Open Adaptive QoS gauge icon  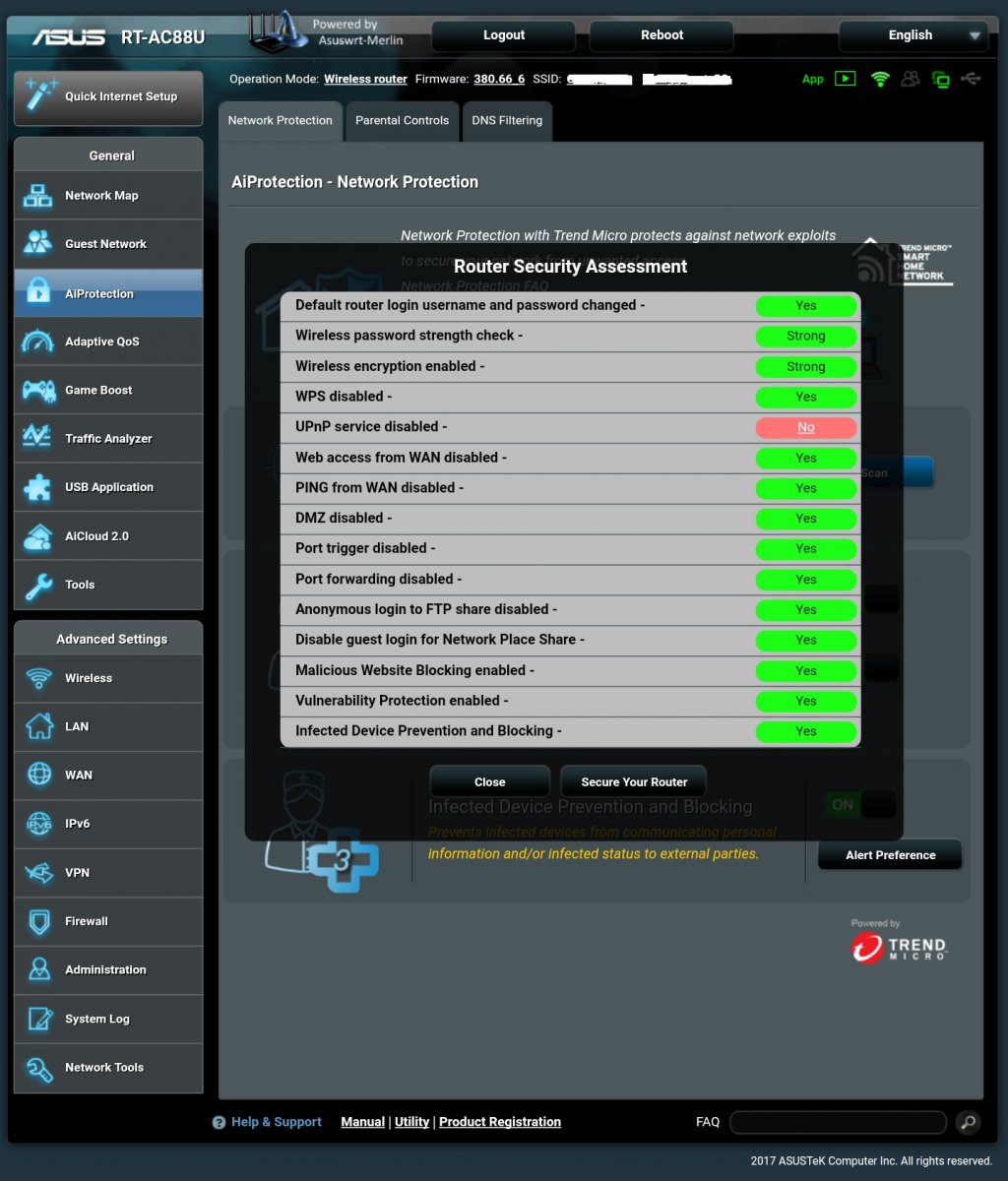[x=38, y=341]
